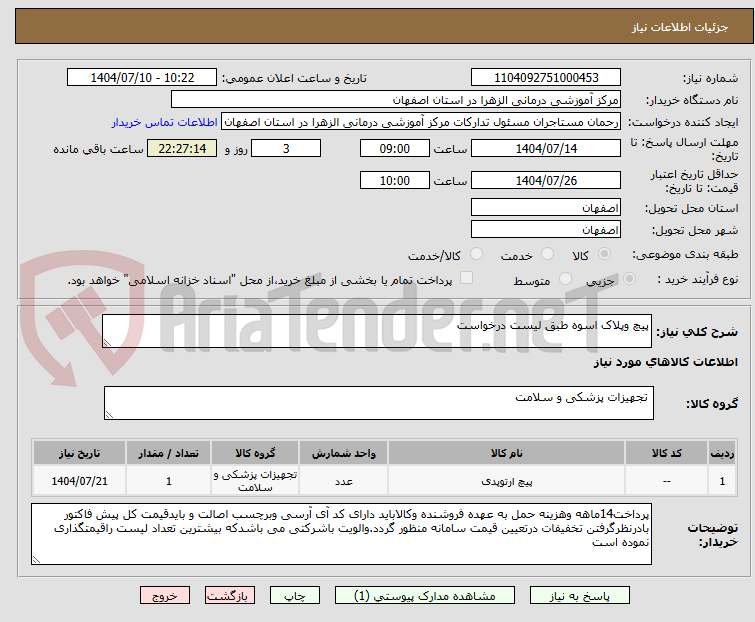Select the کالا/خدمت radio button

(476, 253)
